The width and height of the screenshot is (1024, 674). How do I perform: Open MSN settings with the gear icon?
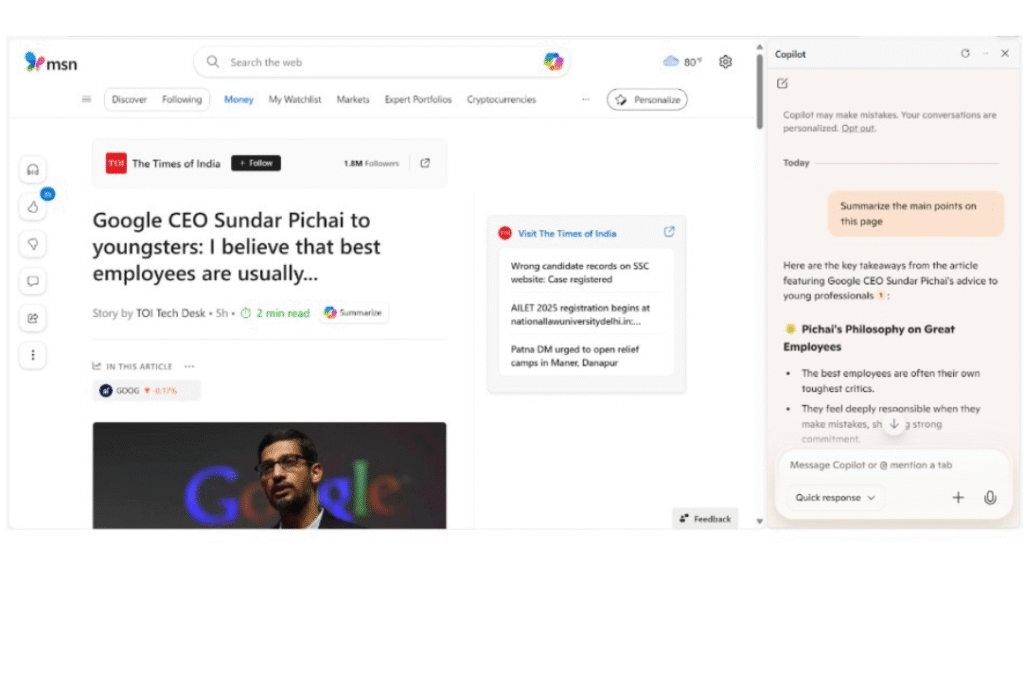725,61
